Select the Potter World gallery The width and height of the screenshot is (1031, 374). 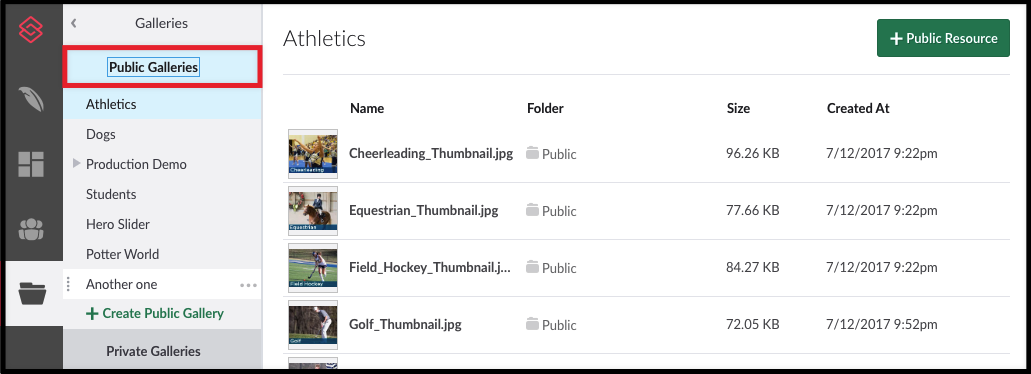coord(122,254)
